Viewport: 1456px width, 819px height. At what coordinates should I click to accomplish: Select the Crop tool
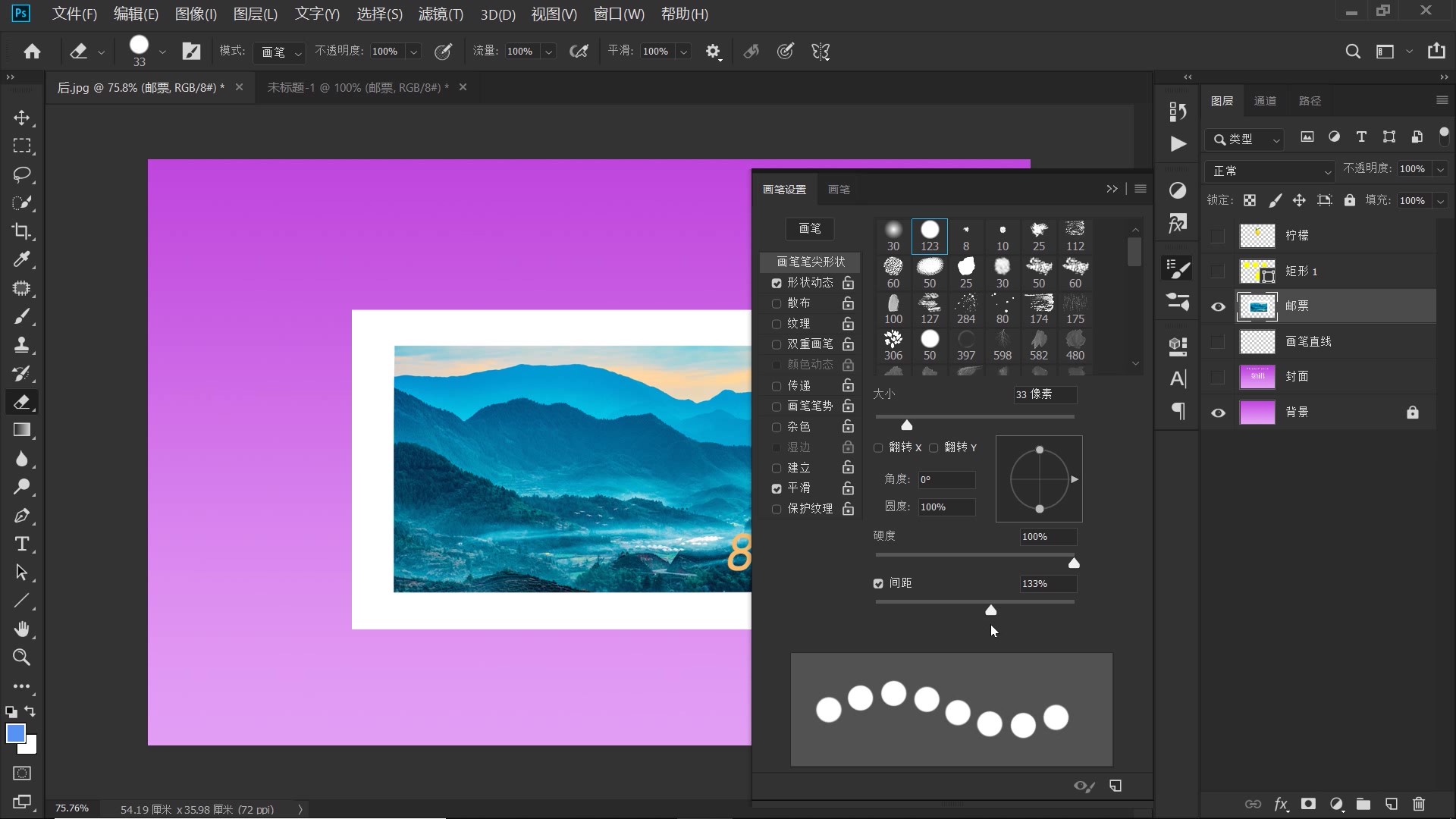point(21,231)
